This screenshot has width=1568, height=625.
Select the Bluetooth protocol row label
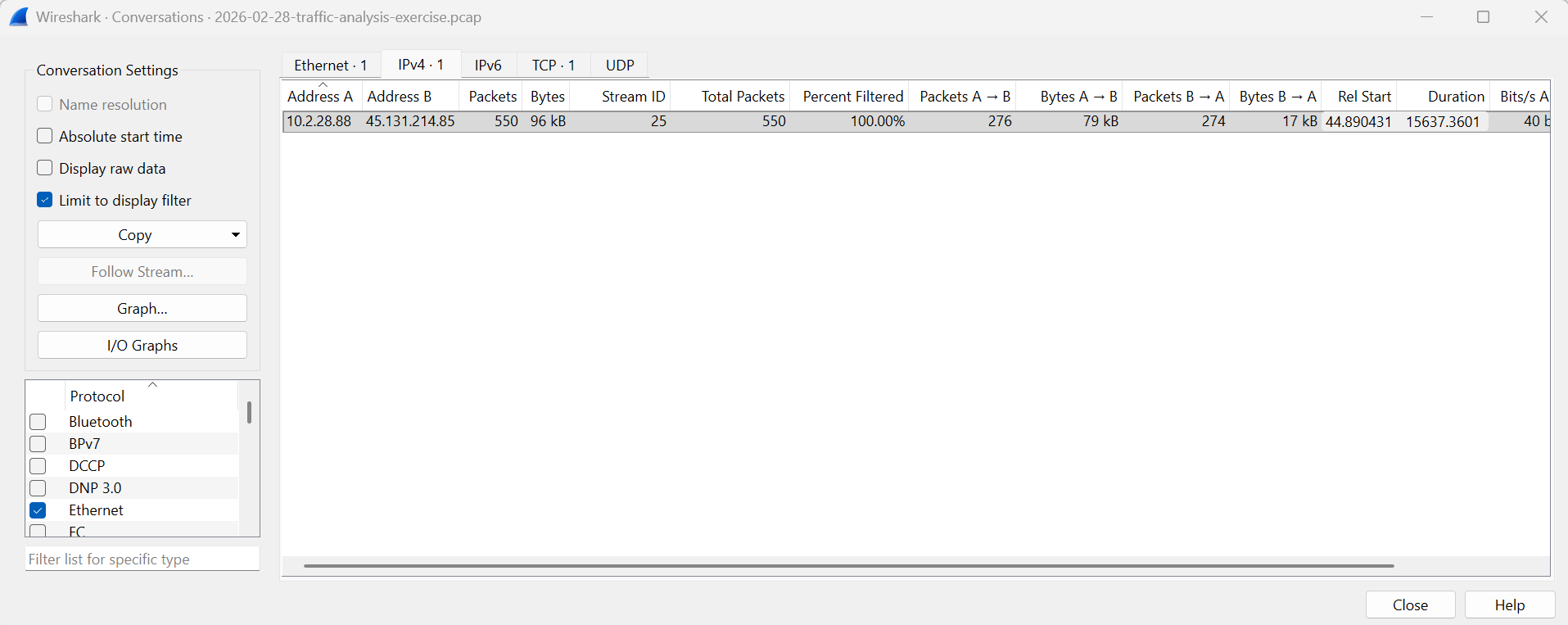coord(101,422)
